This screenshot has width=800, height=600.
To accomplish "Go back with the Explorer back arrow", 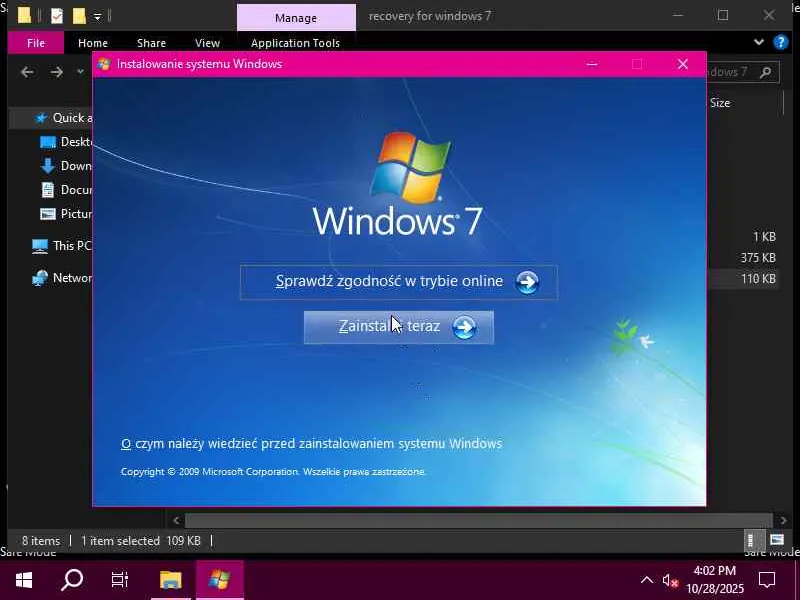I will pyautogui.click(x=27, y=72).
